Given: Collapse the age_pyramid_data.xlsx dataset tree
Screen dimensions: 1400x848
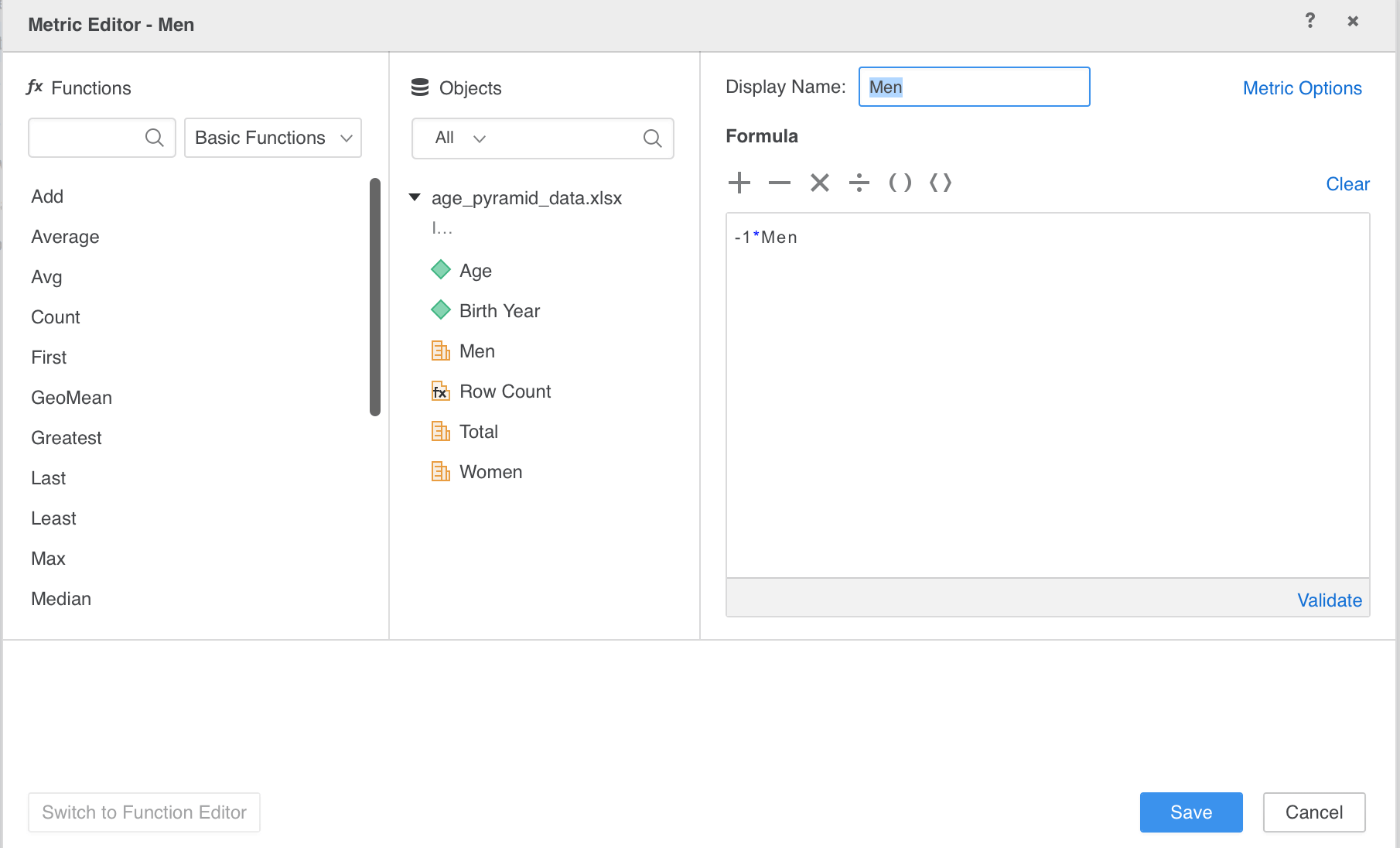Looking at the screenshot, I should [x=415, y=197].
